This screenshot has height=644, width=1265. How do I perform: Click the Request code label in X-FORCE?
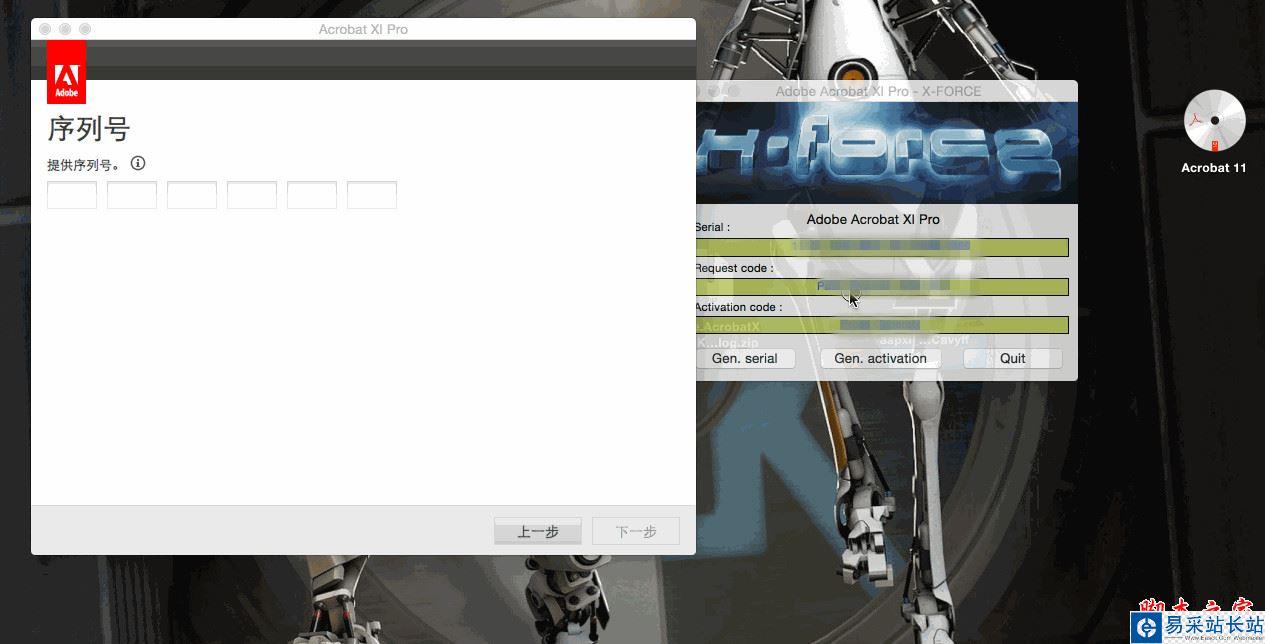coord(734,268)
